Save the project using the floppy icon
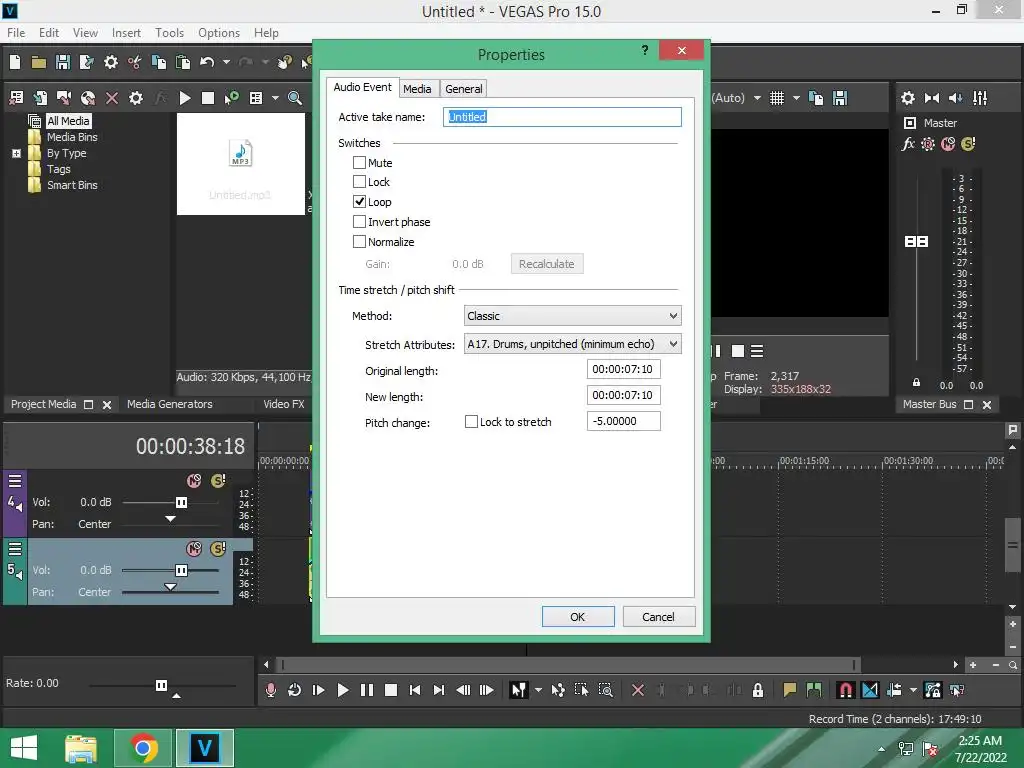The width and height of the screenshot is (1024, 768). (x=63, y=62)
